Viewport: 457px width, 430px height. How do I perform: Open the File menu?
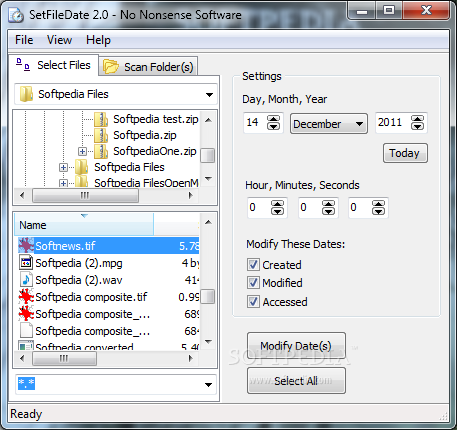pos(24,40)
